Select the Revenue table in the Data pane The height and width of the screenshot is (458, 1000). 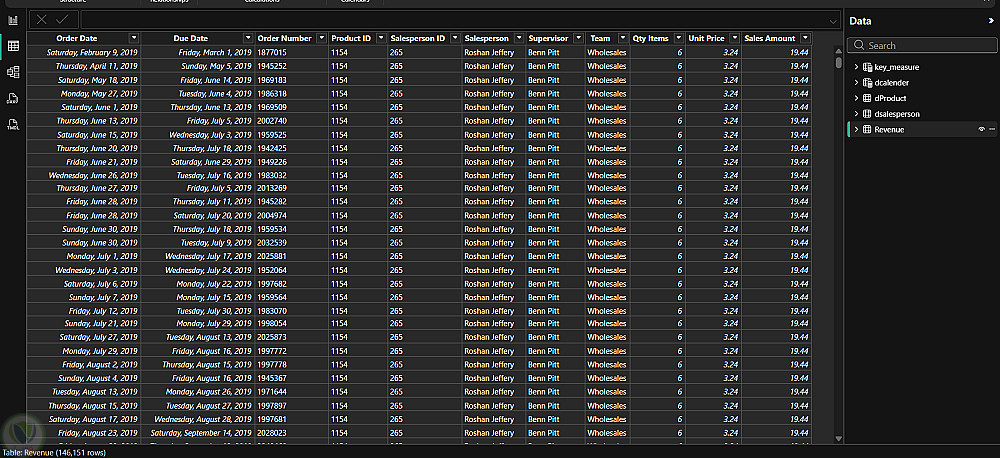[889, 129]
